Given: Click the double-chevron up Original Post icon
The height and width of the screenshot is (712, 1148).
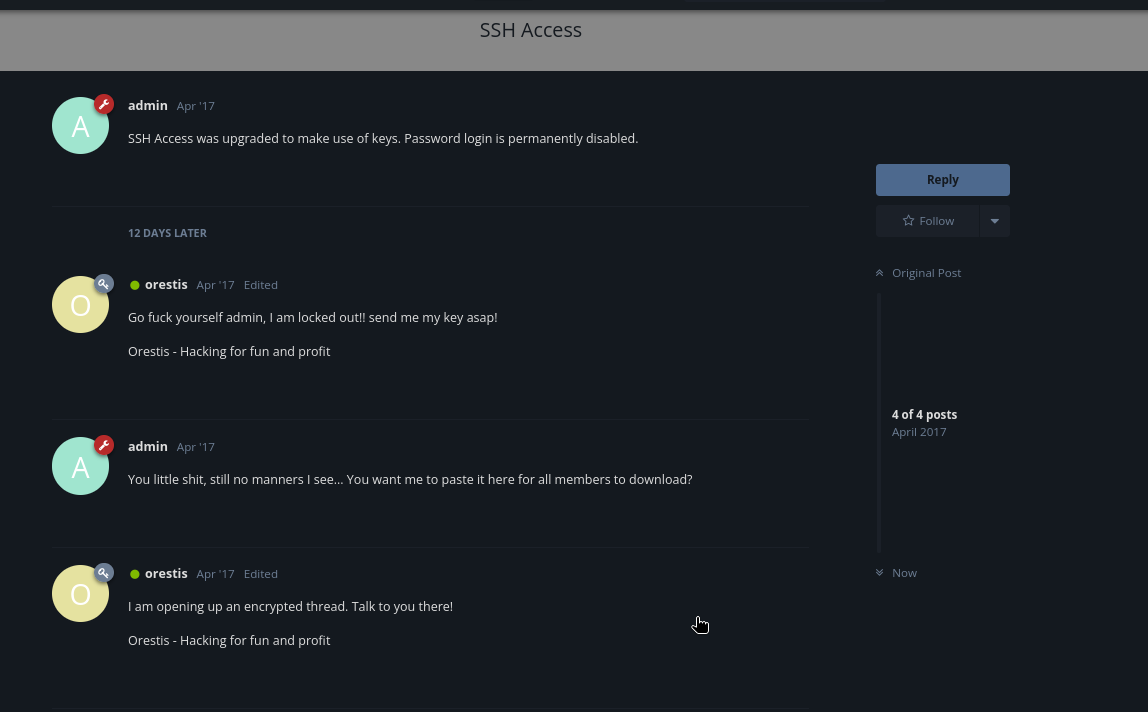Looking at the screenshot, I should coord(880,273).
